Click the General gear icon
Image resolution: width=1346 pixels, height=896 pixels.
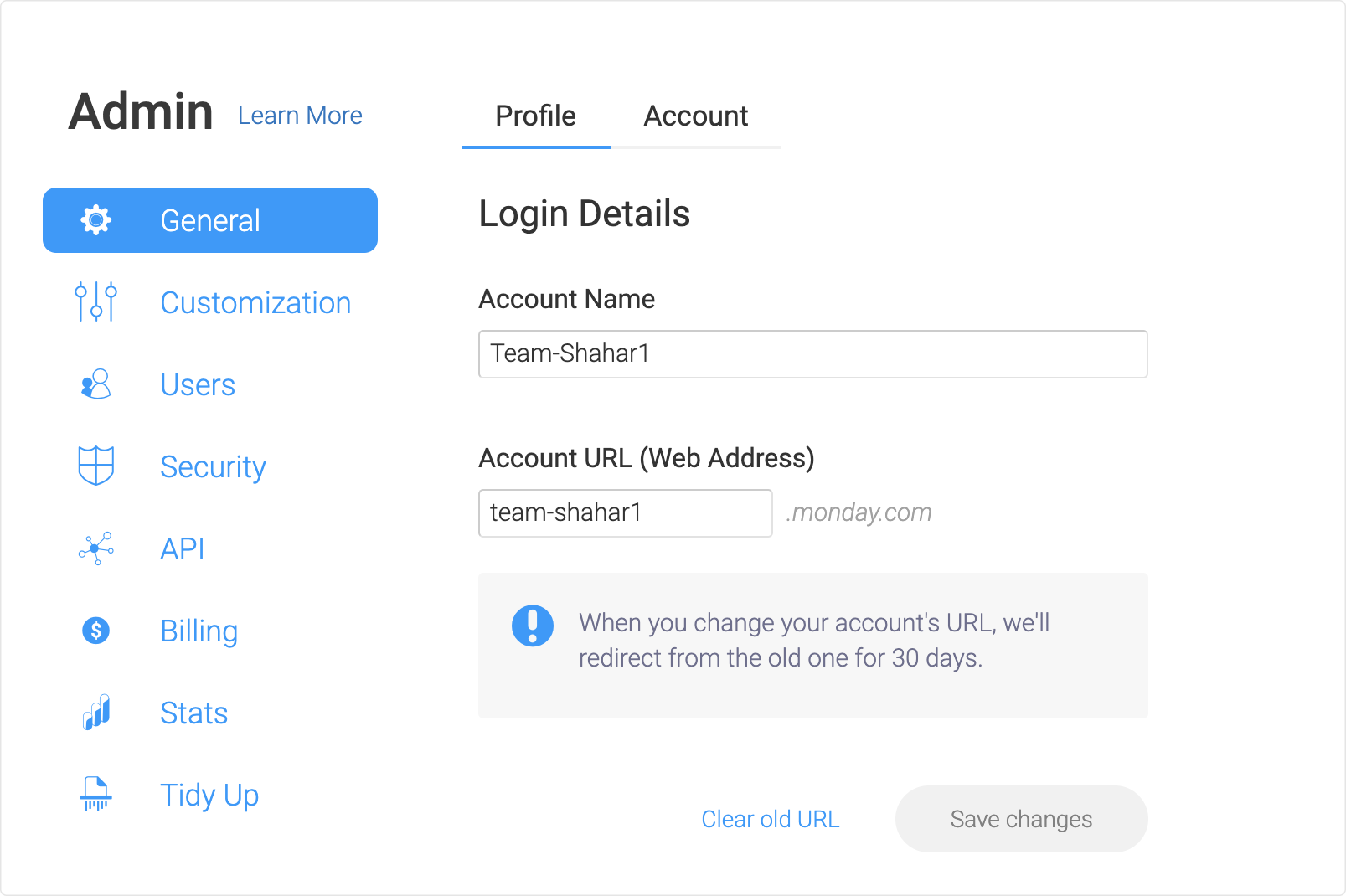click(x=96, y=220)
